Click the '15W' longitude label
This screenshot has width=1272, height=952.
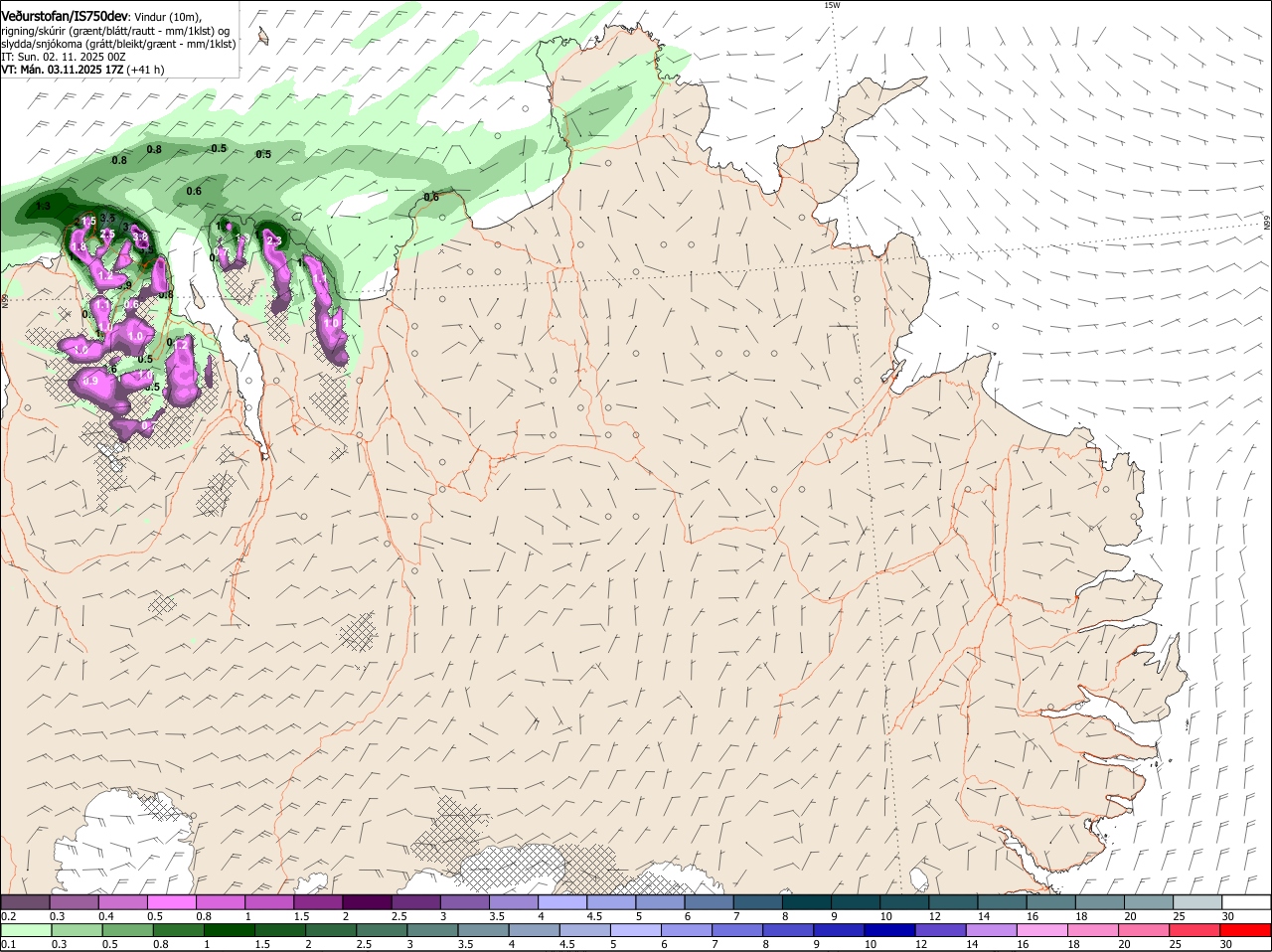tap(832, 6)
